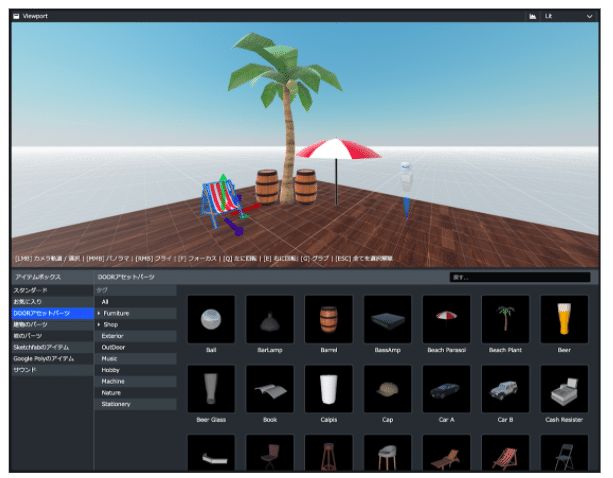
Task: Select the Beach Parasol asset
Action: point(446,319)
